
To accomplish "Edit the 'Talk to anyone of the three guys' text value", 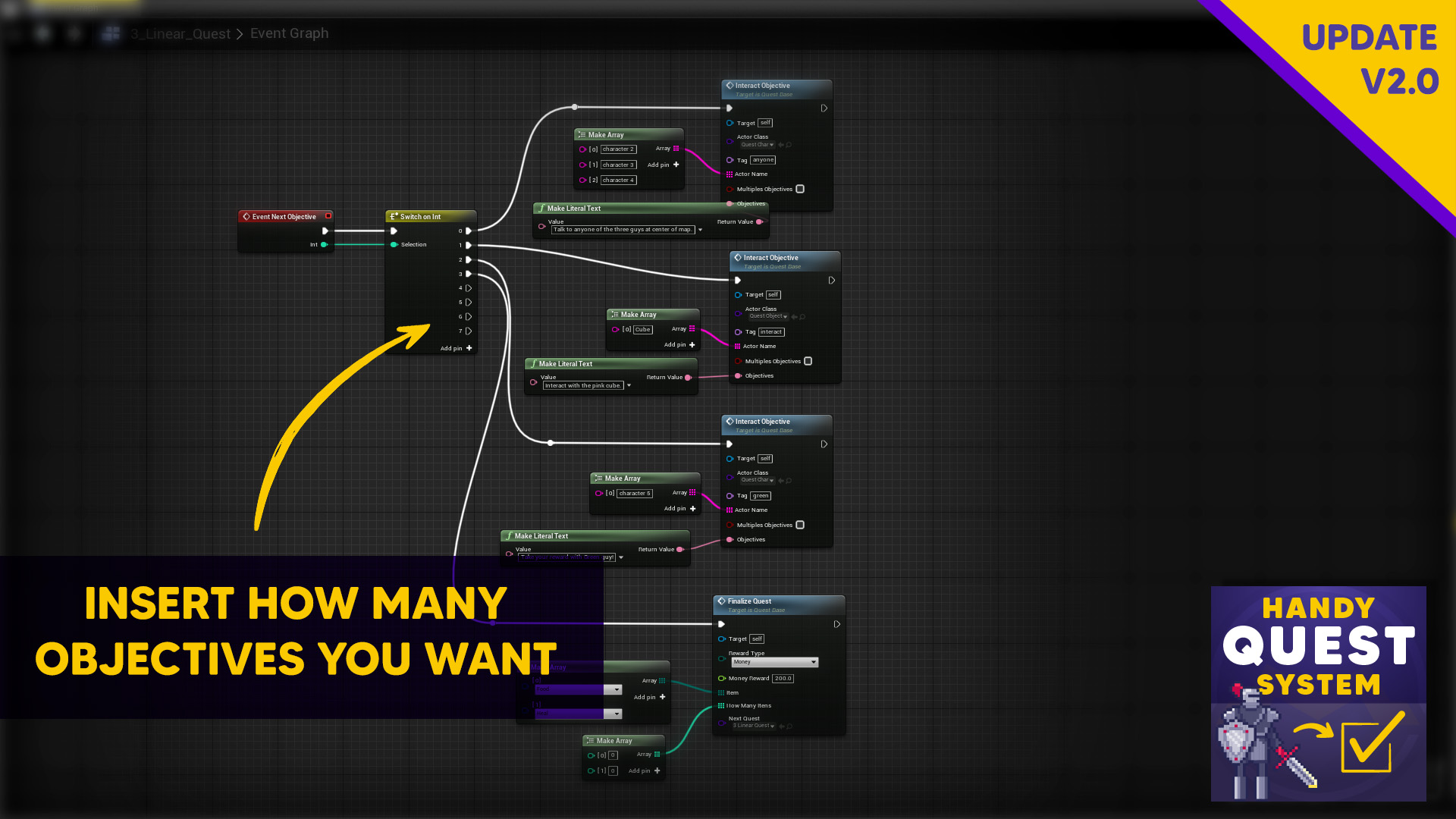I will 623,230.
